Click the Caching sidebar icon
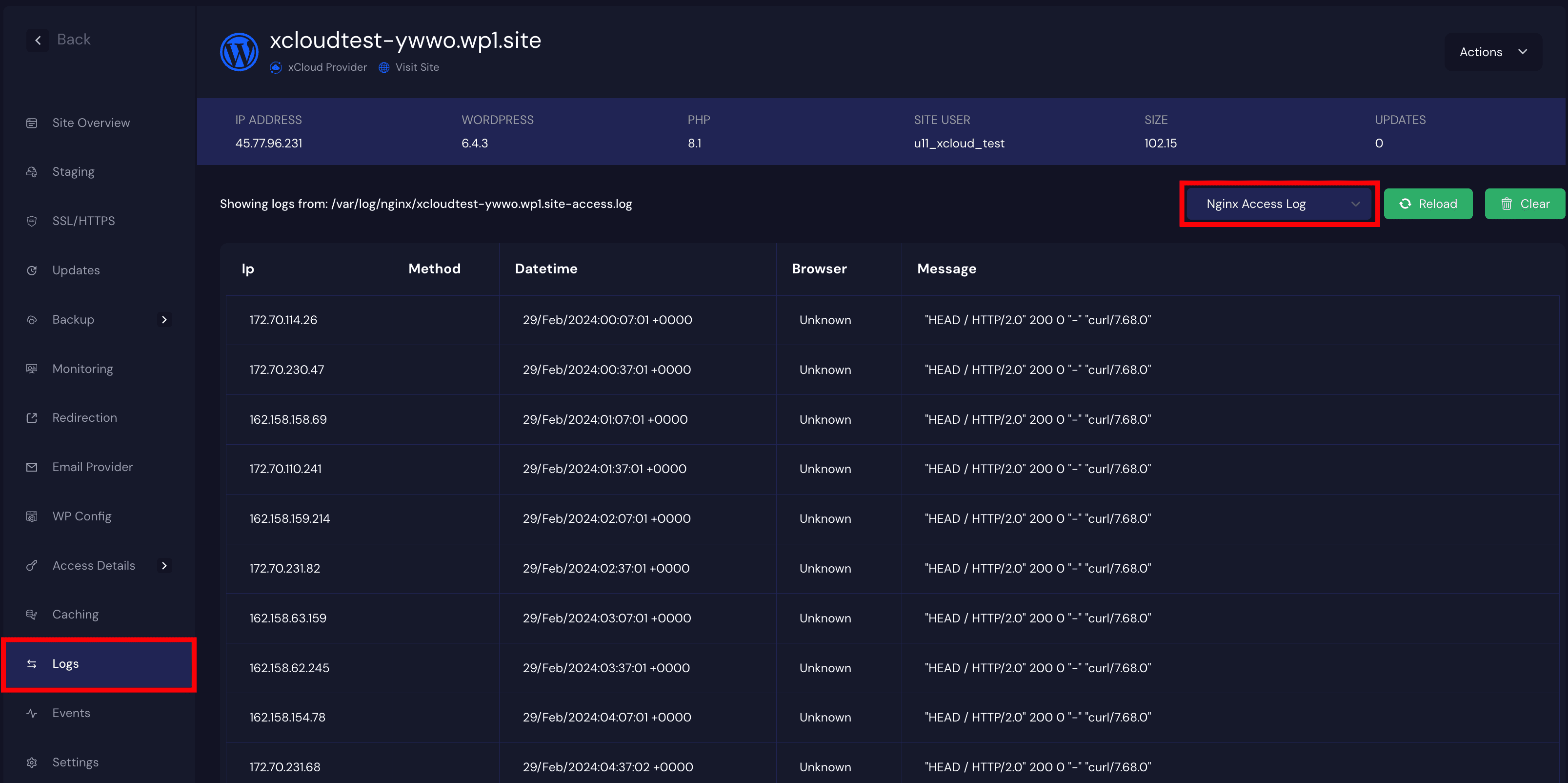The height and width of the screenshot is (783, 1568). (x=32, y=615)
